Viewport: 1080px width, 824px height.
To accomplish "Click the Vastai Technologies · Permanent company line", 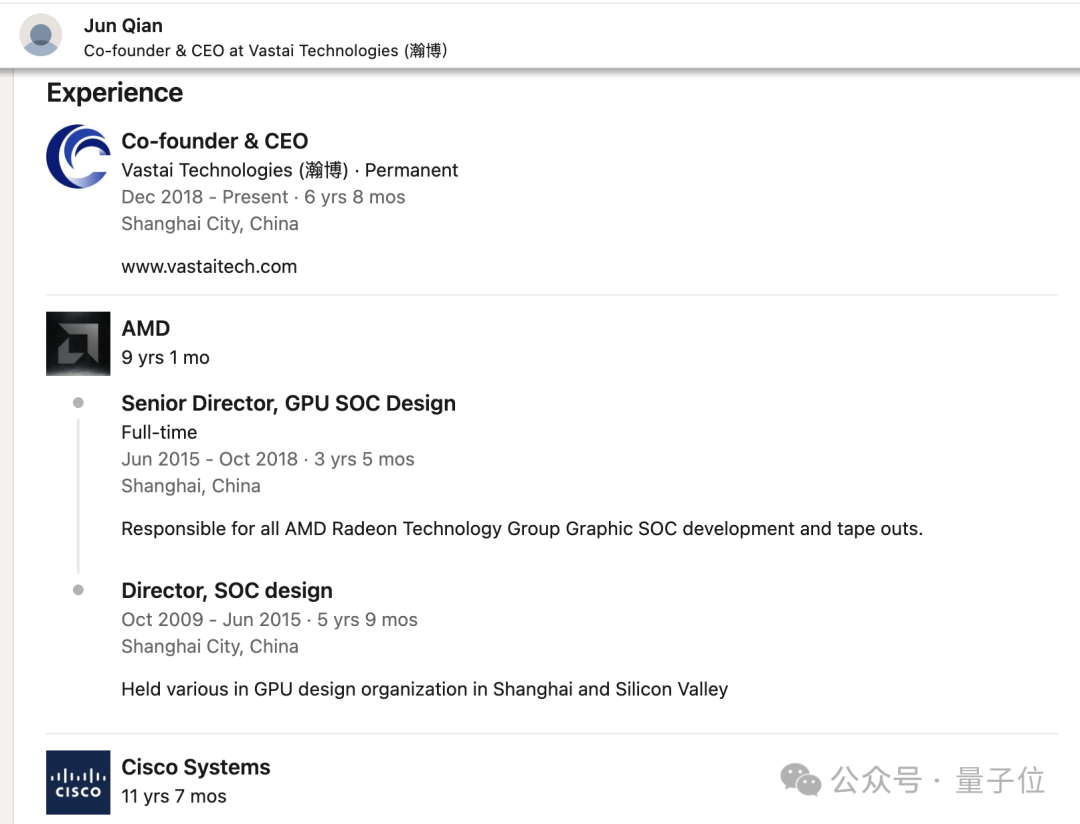I will click(x=290, y=170).
